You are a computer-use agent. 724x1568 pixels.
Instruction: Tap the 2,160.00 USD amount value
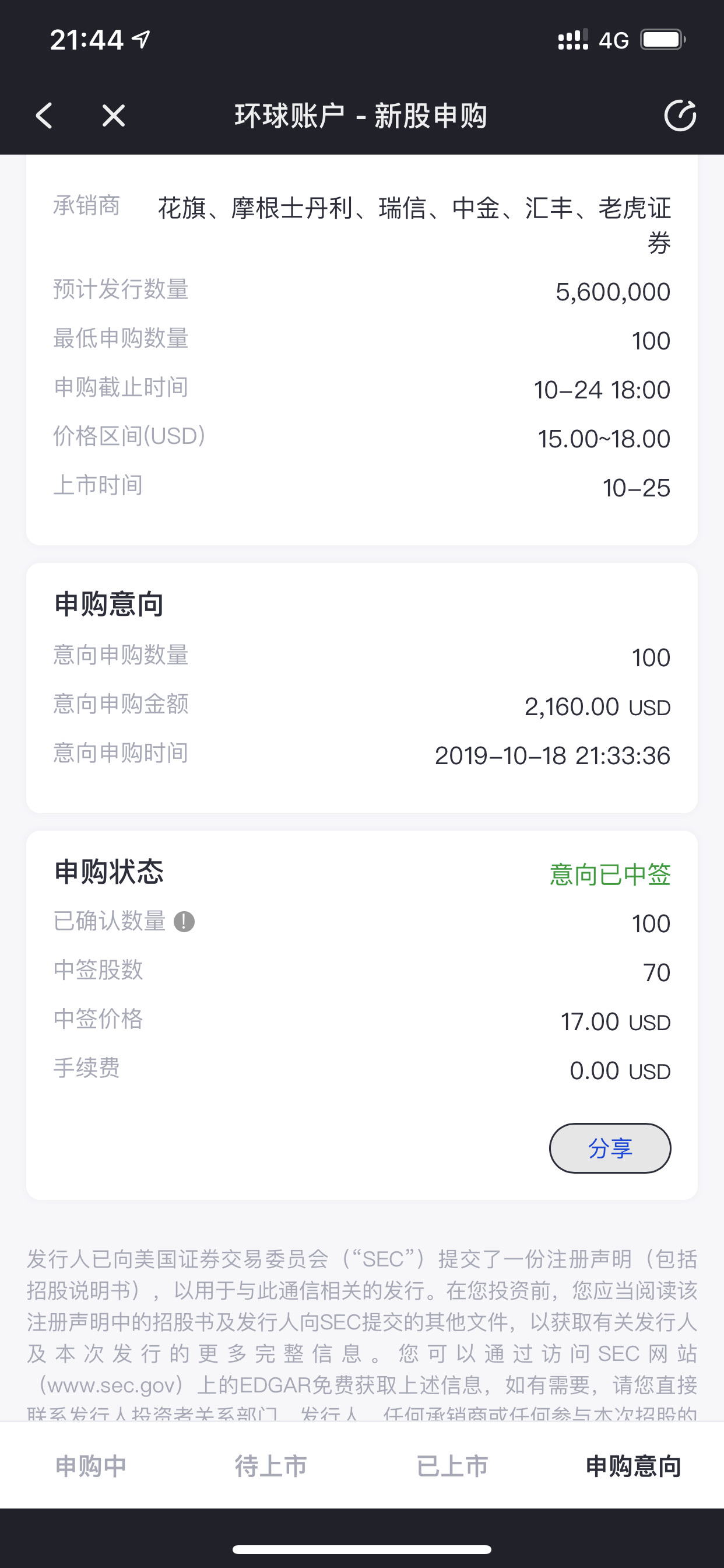point(597,706)
